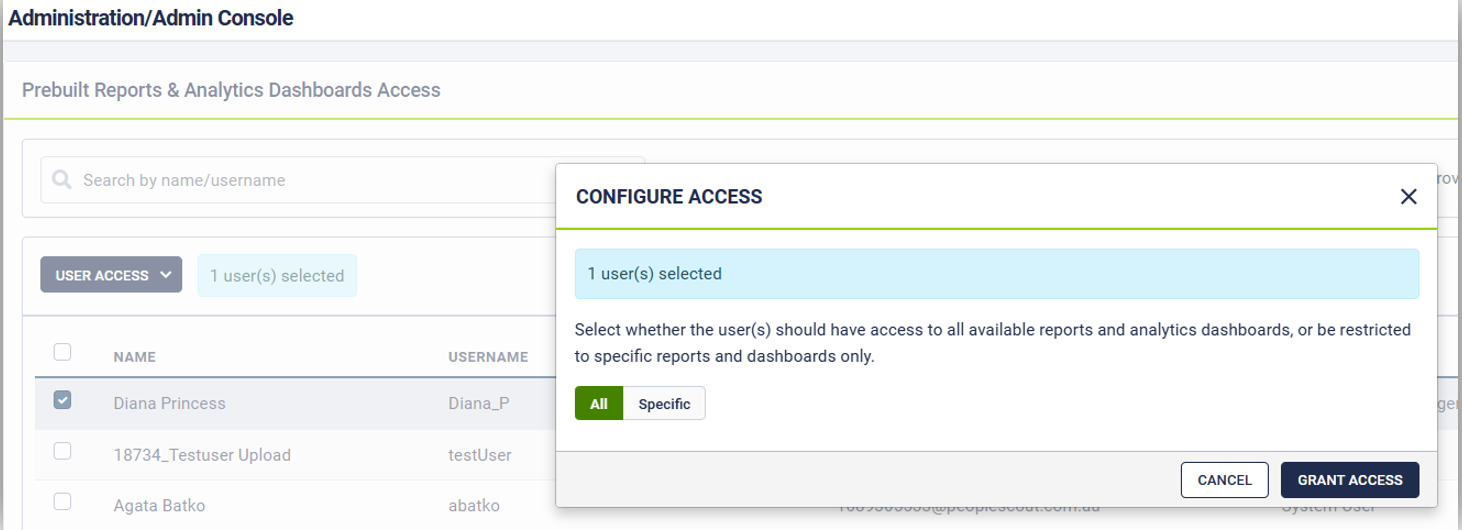
Task: Click the Diana Princess name cell
Action: pos(170,404)
